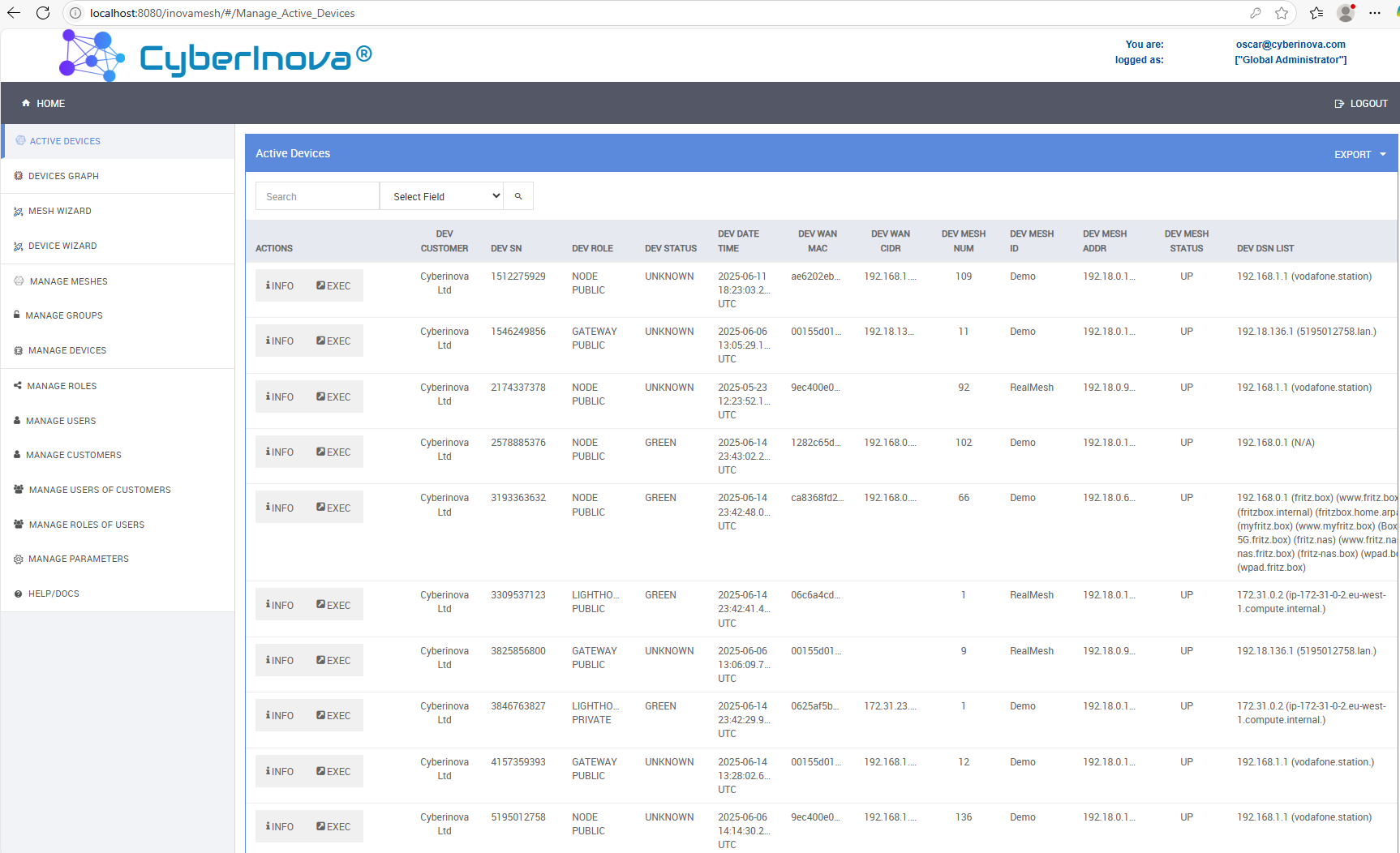Screen dimensions: 1400x853
Task: Click the search magnifier icon button
Action: 518,196
